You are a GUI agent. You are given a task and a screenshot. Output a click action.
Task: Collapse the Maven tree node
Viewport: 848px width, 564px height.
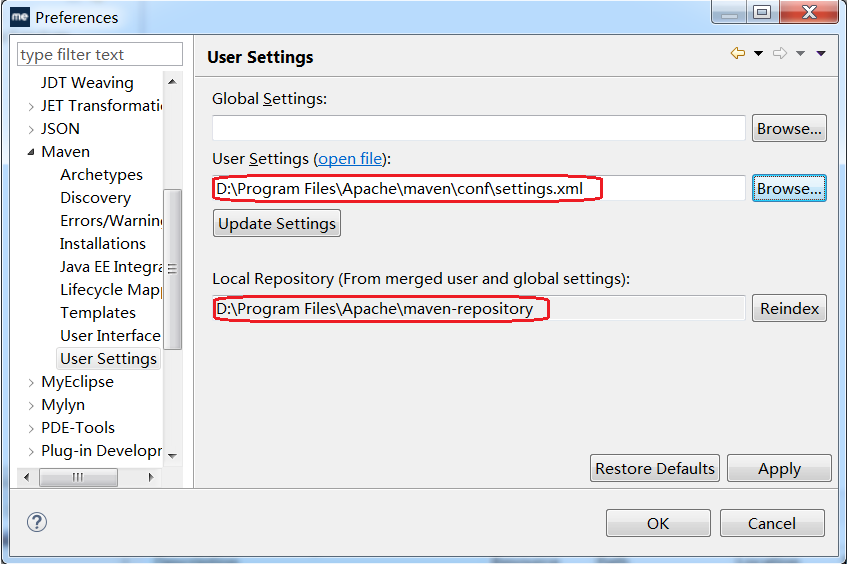(x=31, y=152)
